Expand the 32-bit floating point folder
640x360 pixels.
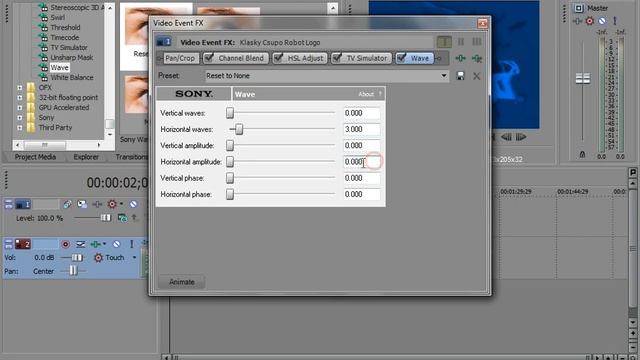pyautogui.click(x=20, y=98)
